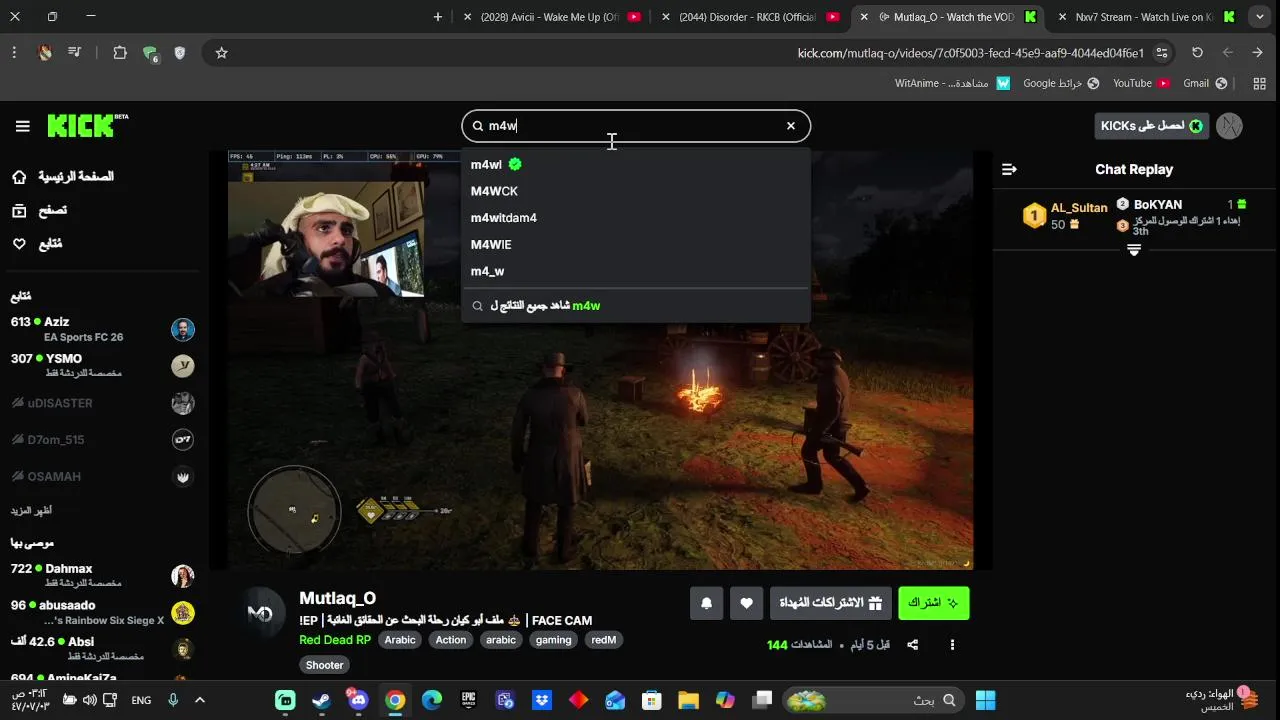
Task: Select the Shooter tag
Action: [x=324, y=665]
